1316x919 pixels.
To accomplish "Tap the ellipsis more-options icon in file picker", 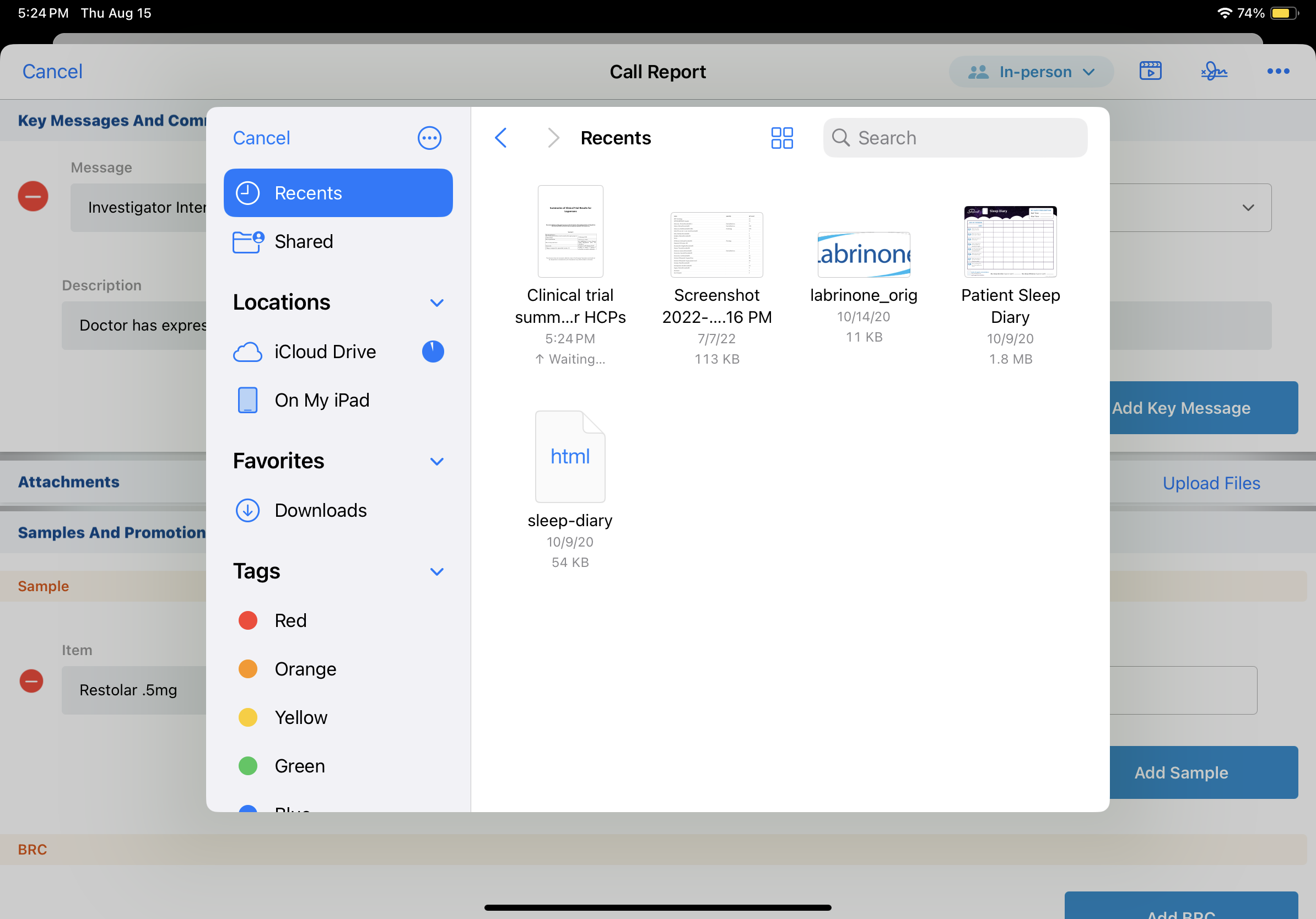I will point(429,138).
